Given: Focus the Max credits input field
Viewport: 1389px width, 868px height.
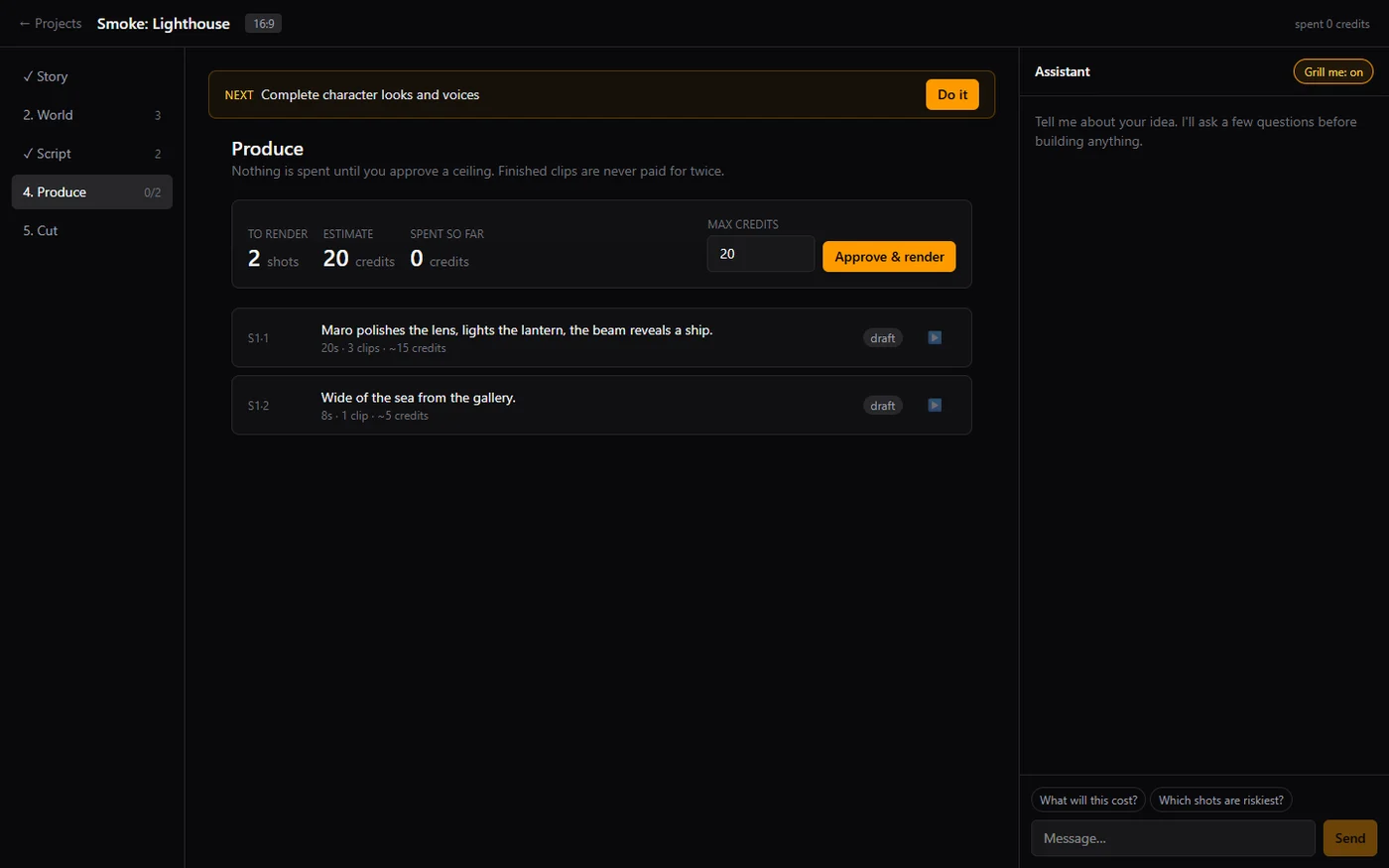Looking at the screenshot, I should pos(761,254).
